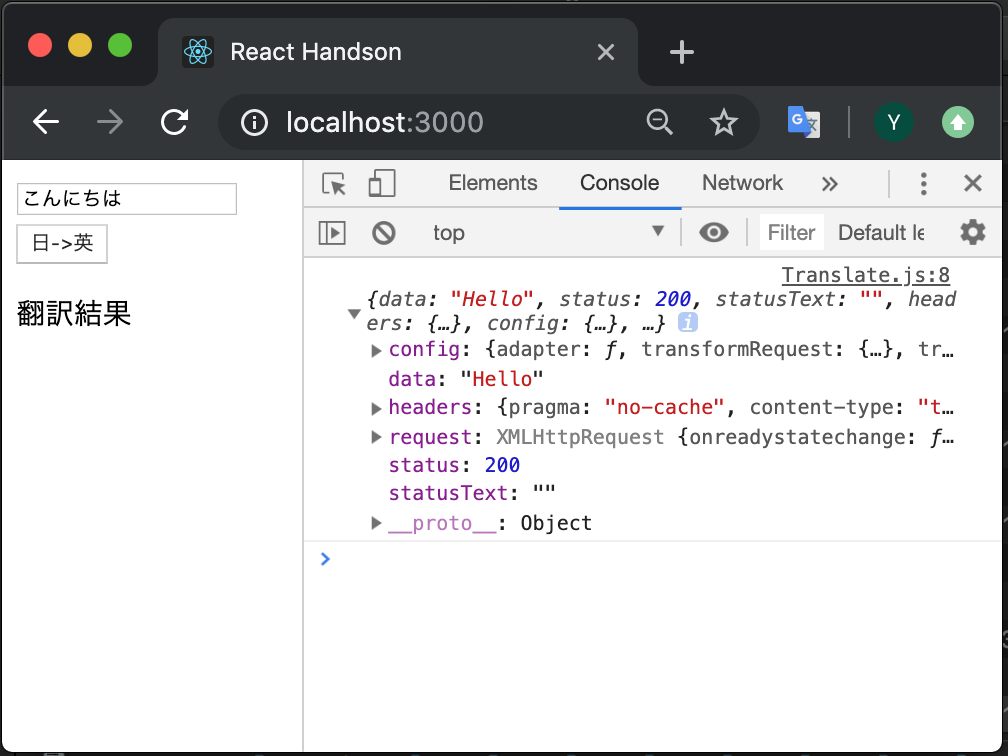1008x756 pixels.
Task: Open DevTools three-dot customize menu
Action: click(923, 184)
